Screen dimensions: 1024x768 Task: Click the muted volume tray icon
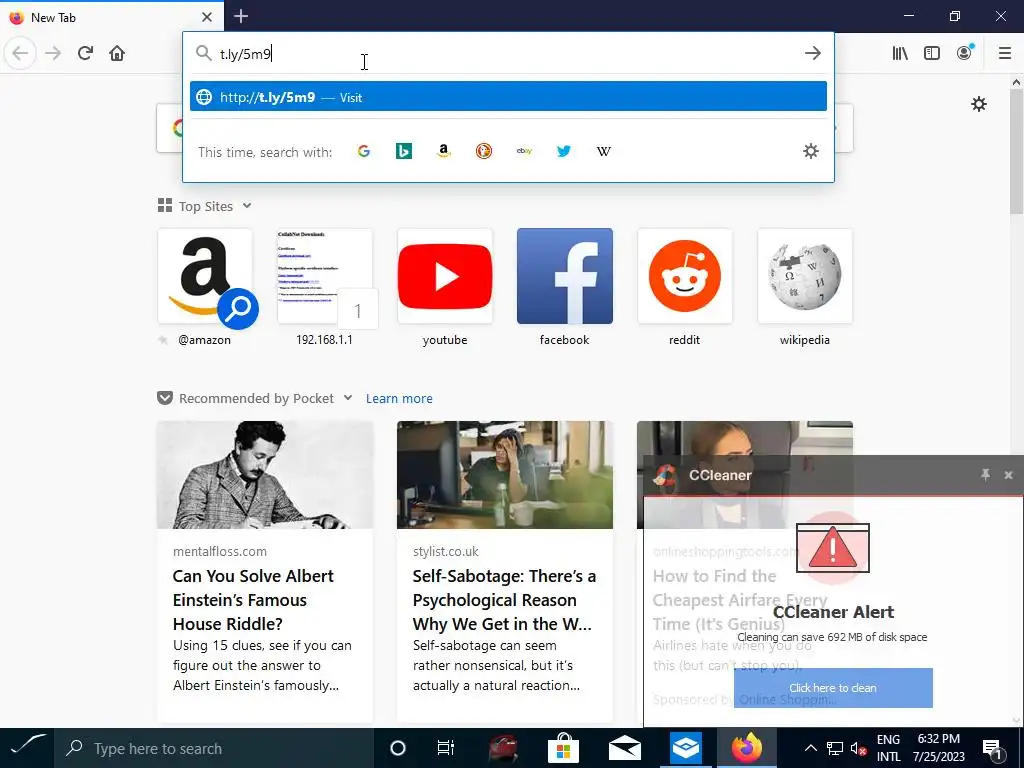[858, 748]
